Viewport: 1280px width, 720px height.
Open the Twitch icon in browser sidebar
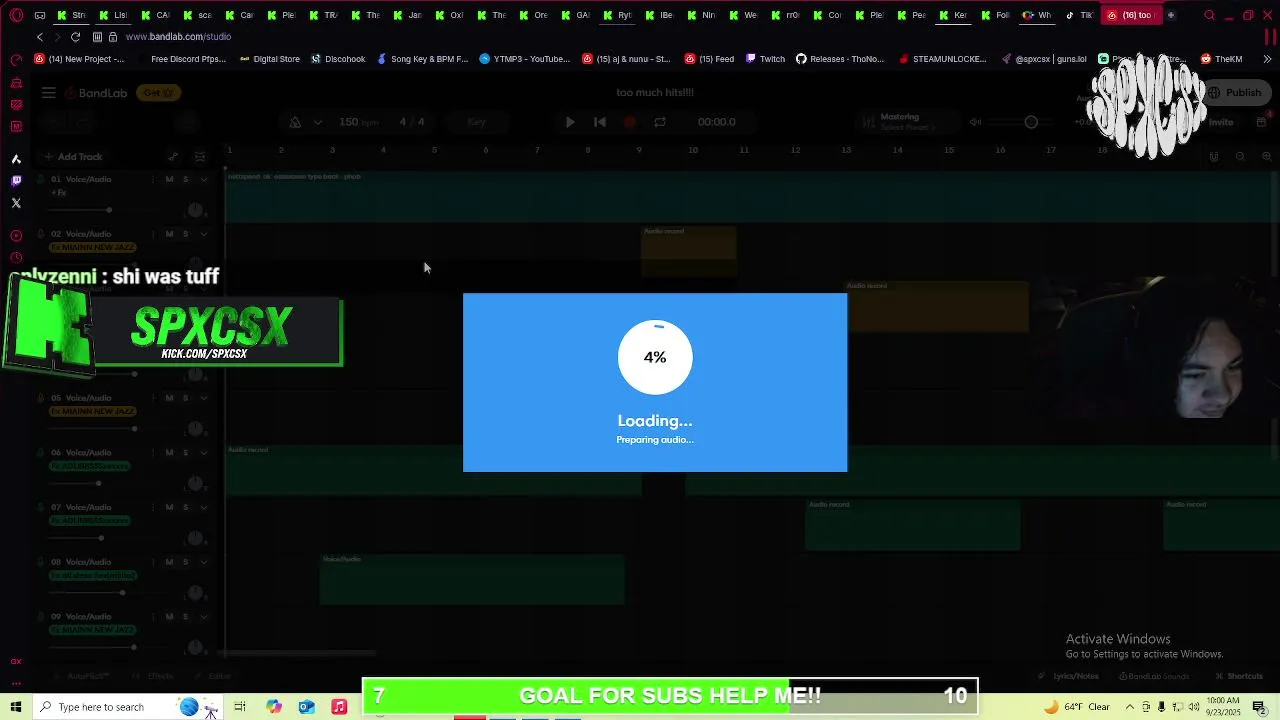(x=16, y=181)
